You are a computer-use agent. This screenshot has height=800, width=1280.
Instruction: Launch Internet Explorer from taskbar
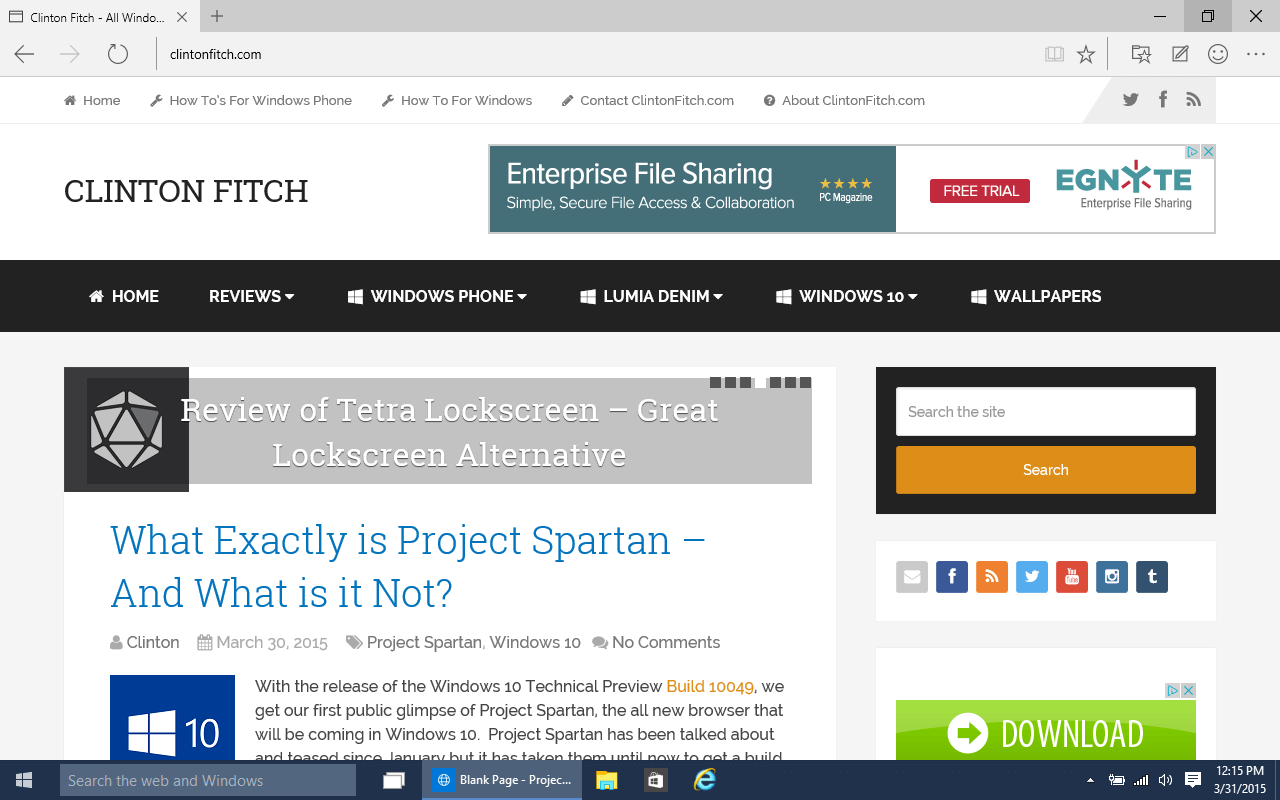(705, 780)
